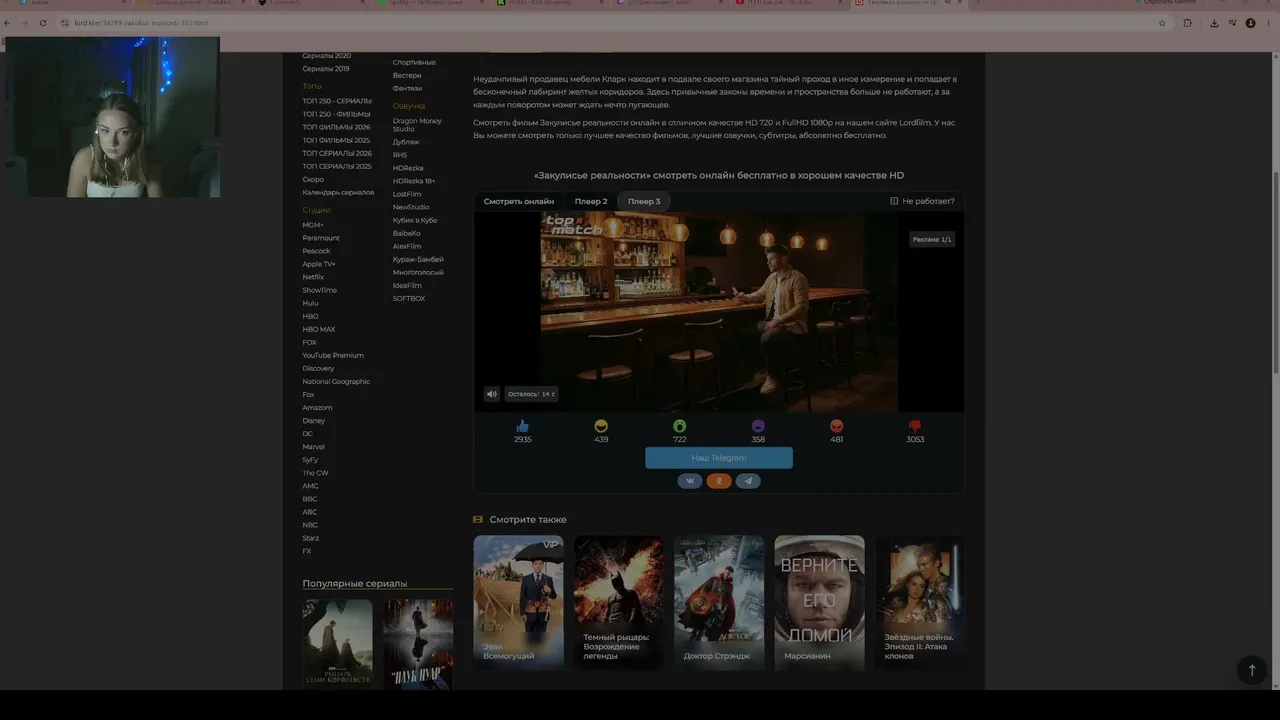The height and width of the screenshot is (720, 1280).
Task: Switch to the Смотреть онлайн player tab
Action: tap(519, 201)
